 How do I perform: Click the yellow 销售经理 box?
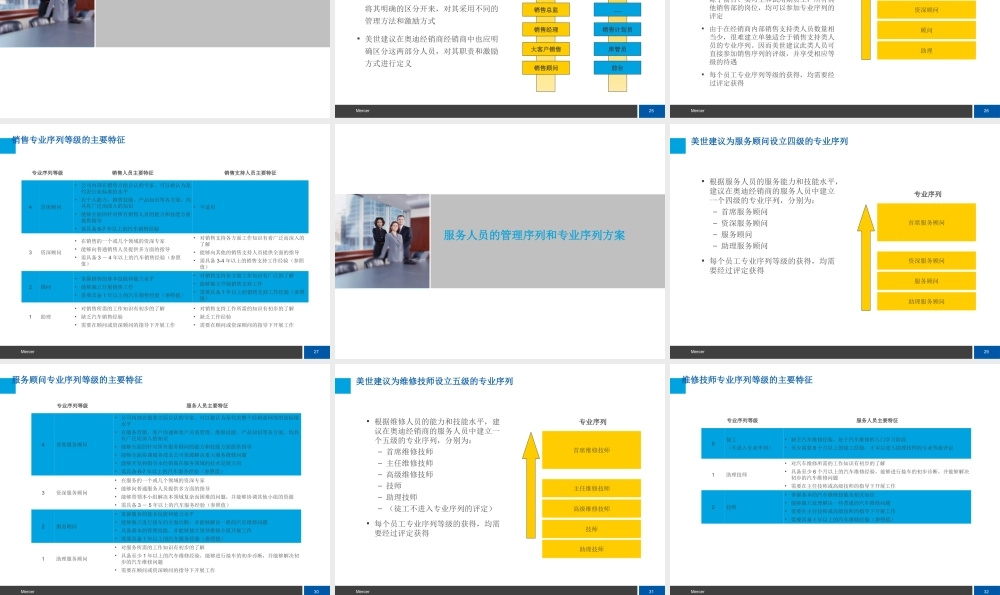(x=545, y=29)
